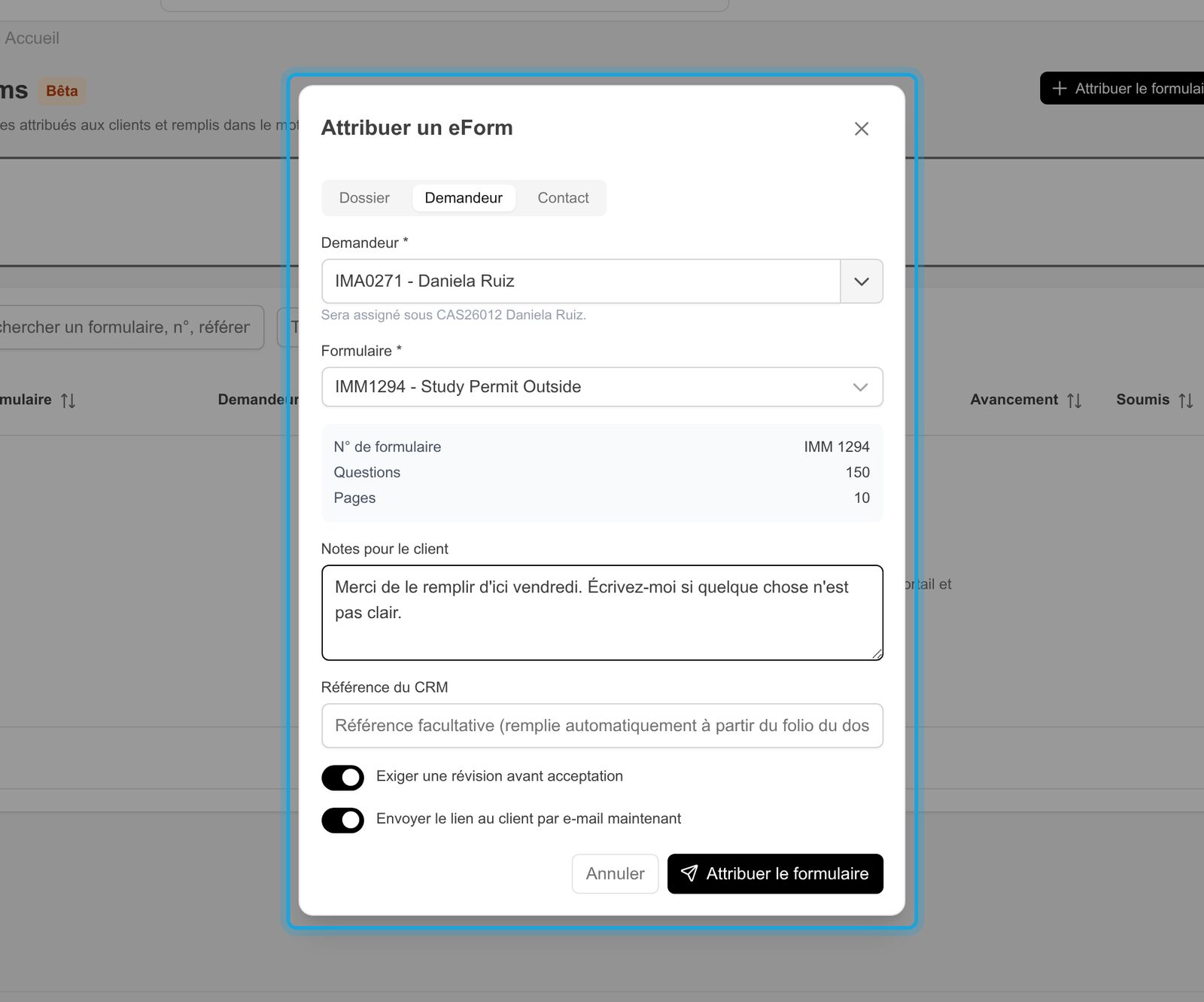Open the Formulaire IMM1294 dropdown
Image resolution: width=1204 pixels, height=1002 pixels.
(602, 387)
